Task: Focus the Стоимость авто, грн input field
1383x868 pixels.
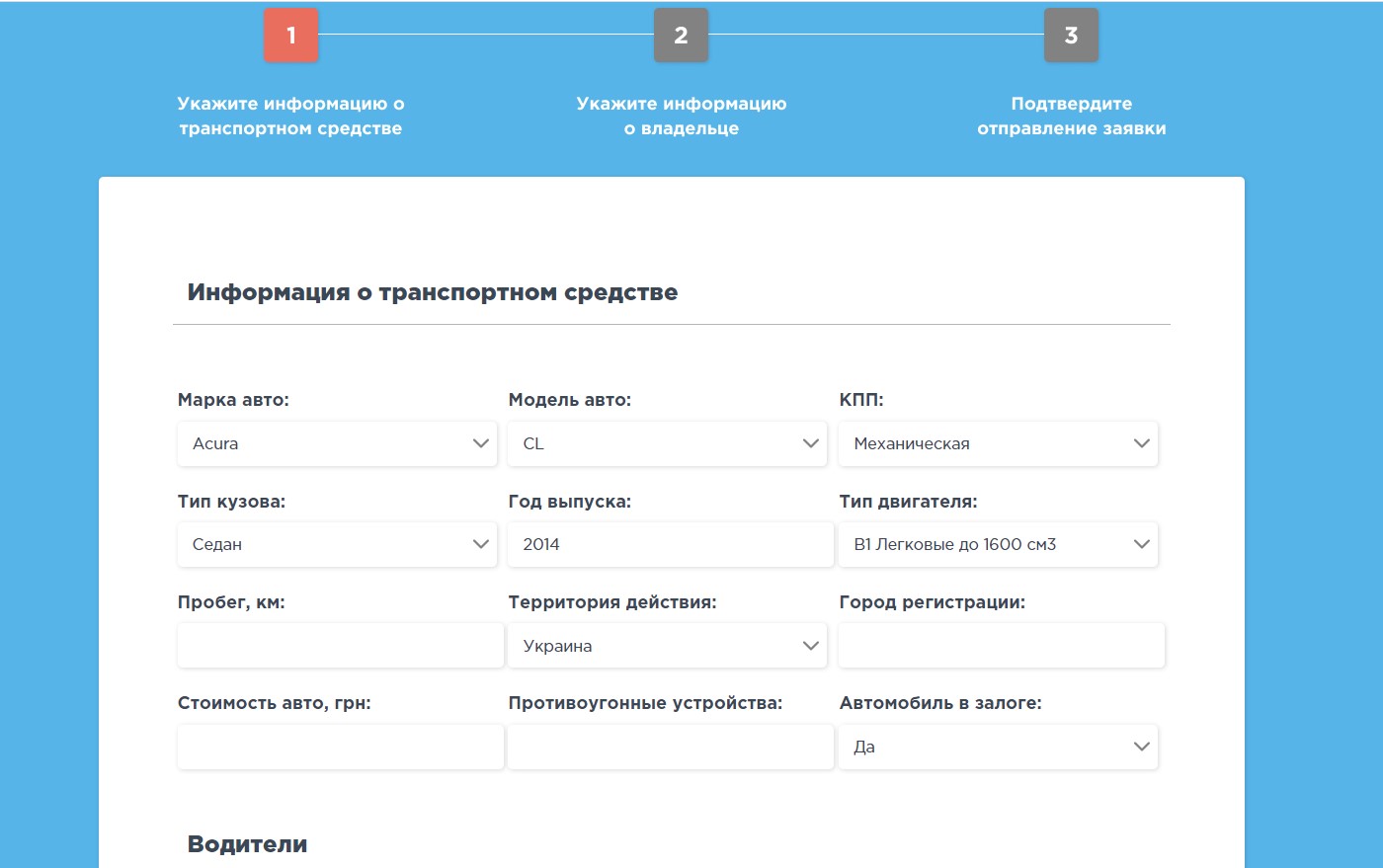Action: coord(341,747)
